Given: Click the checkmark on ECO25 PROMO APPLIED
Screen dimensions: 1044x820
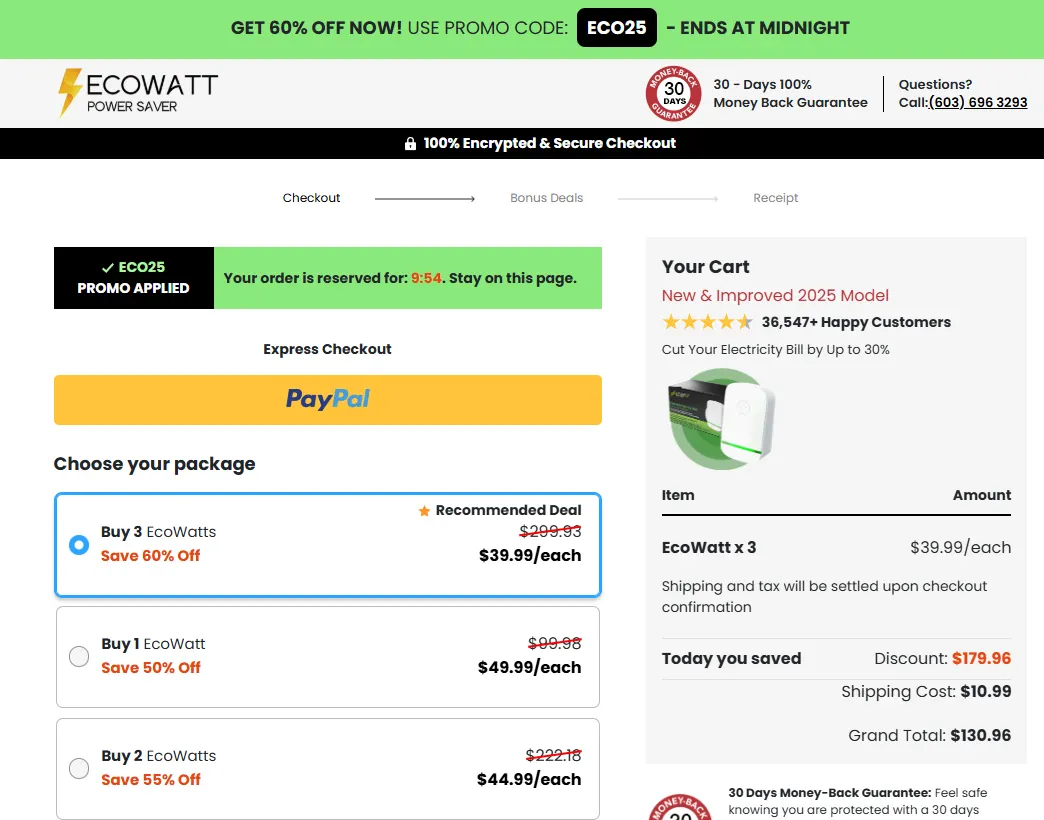Looking at the screenshot, I should click(x=106, y=268).
